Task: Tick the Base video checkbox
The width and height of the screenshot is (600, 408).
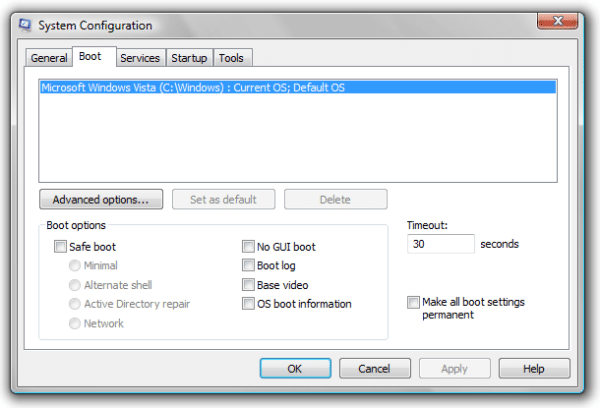Action: 248,285
